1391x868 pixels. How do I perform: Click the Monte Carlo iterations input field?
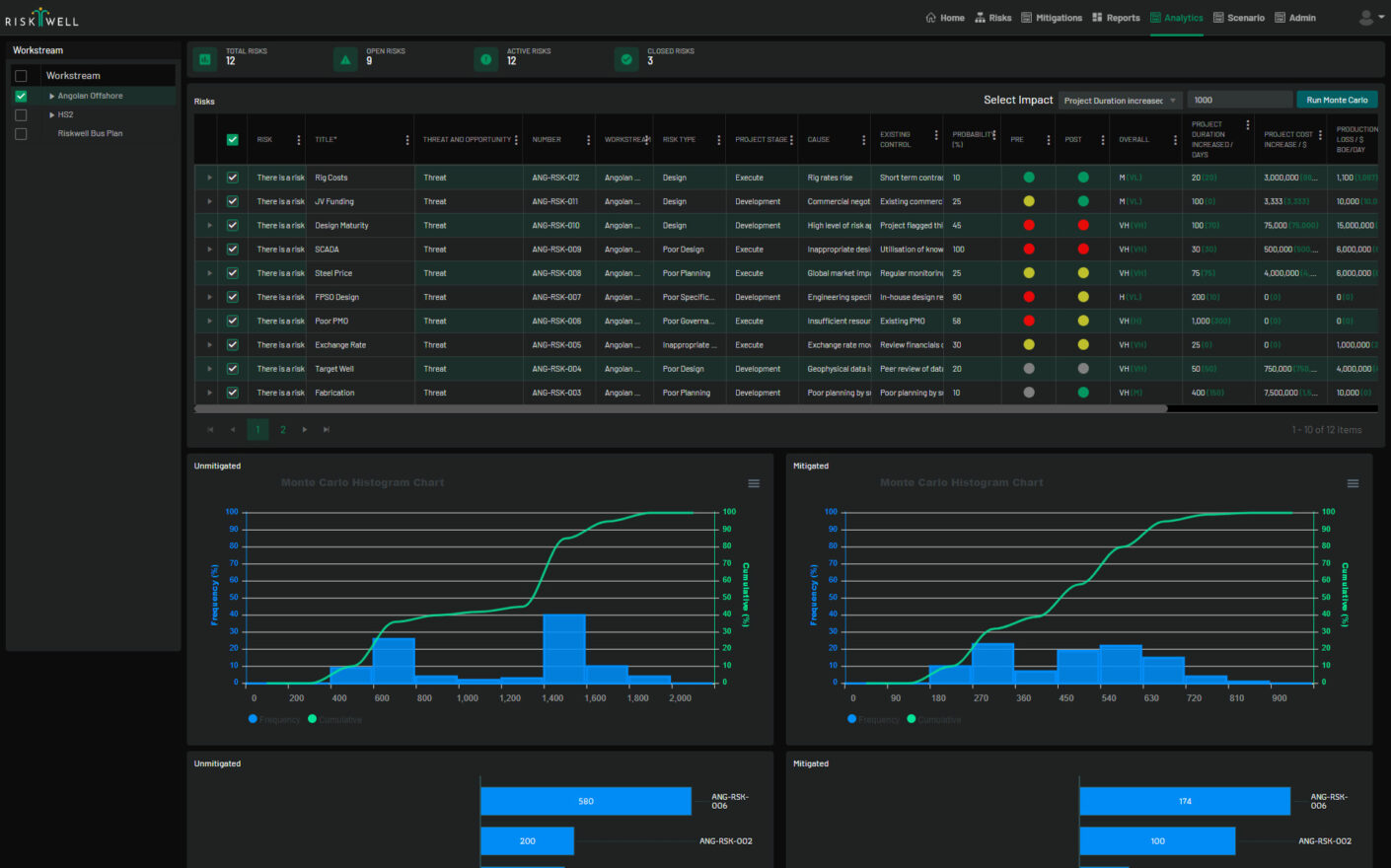[x=1239, y=100]
